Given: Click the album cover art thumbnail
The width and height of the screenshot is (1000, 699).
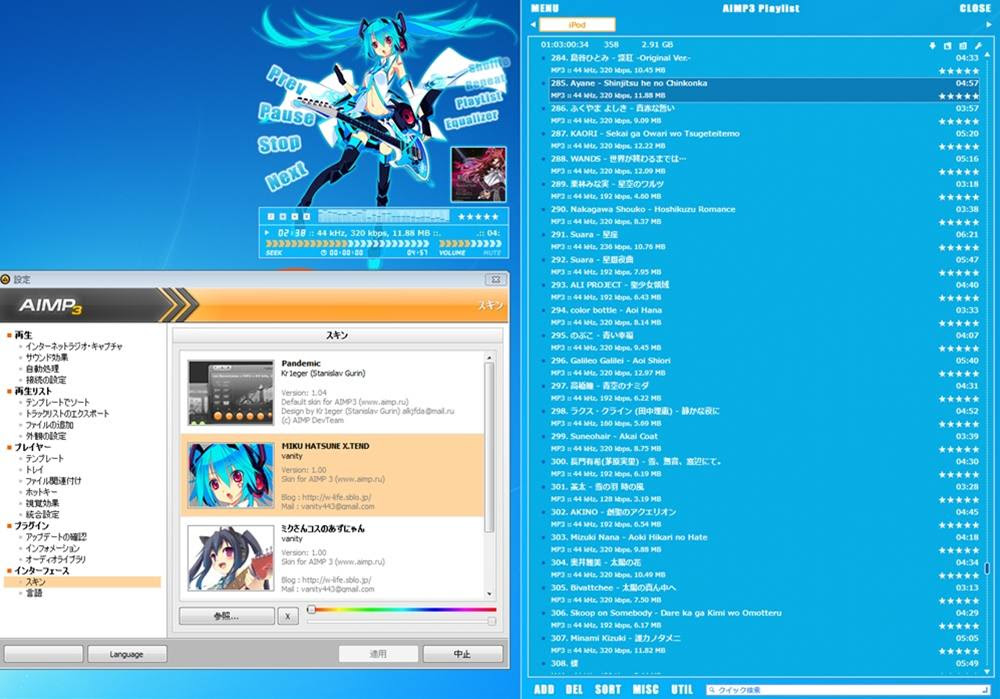Looking at the screenshot, I should [478, 174].
